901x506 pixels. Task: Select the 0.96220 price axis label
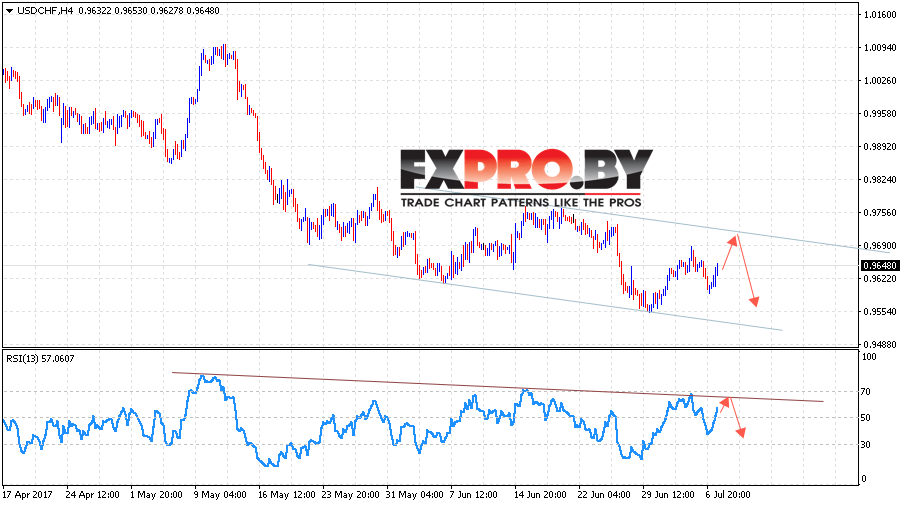(x=880, y=279)
